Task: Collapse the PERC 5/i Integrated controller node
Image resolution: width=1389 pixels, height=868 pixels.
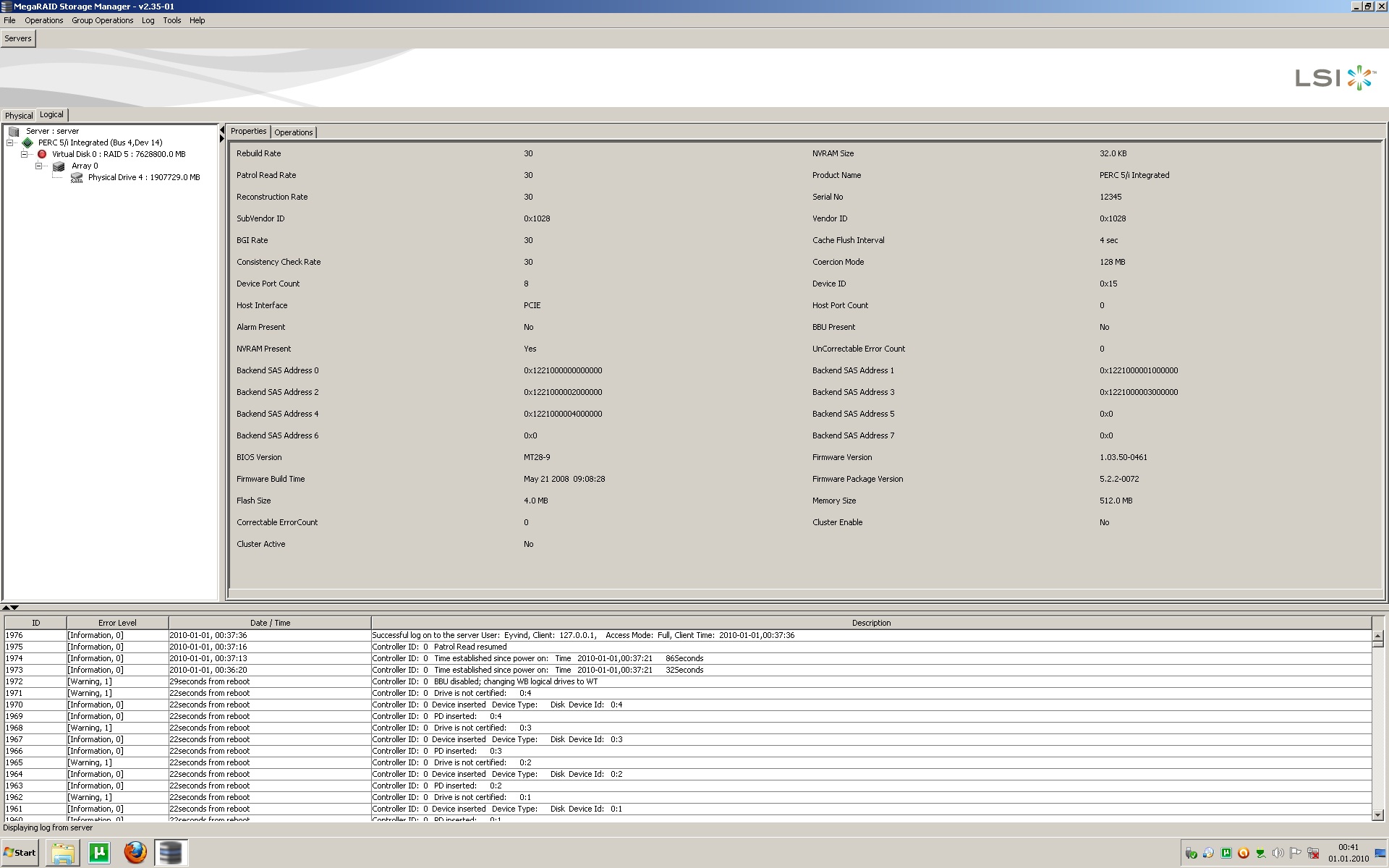Action: click(10, 143)
